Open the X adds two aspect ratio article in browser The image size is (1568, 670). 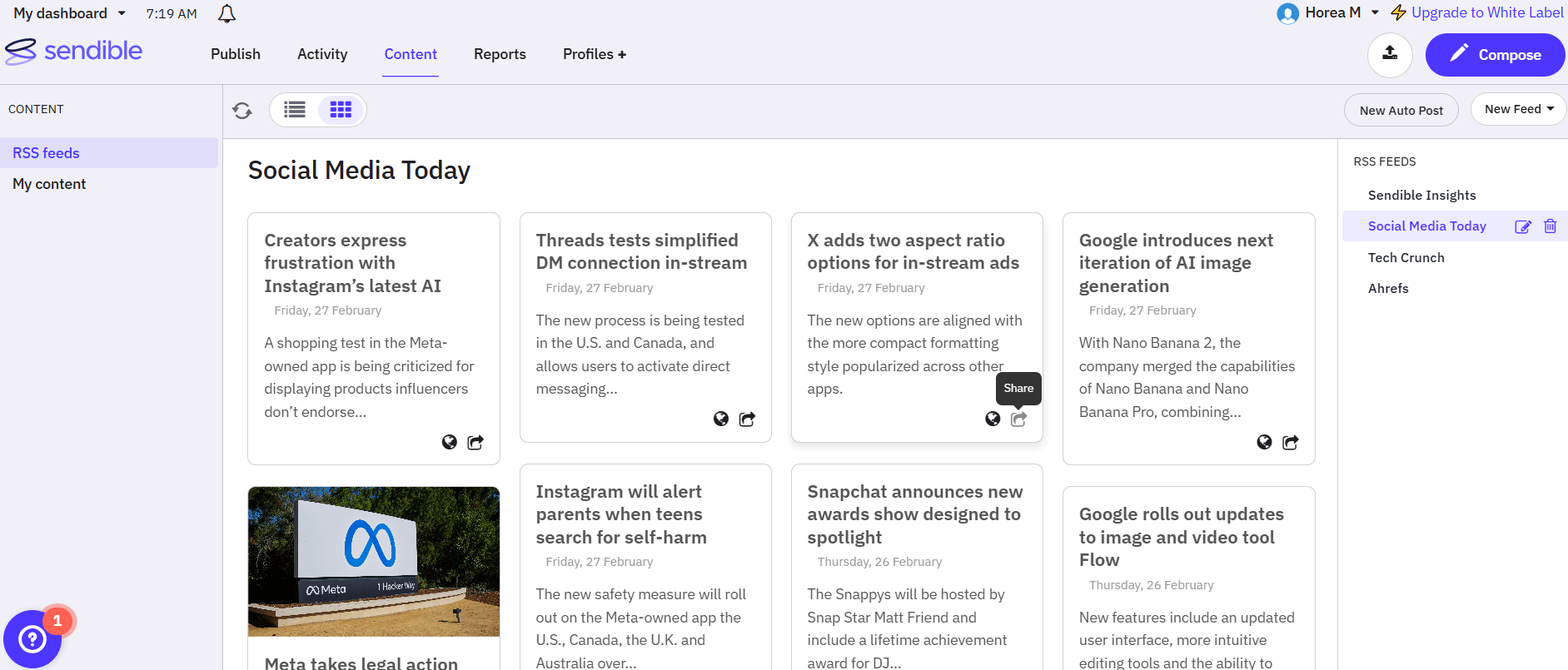coord(993,419)
